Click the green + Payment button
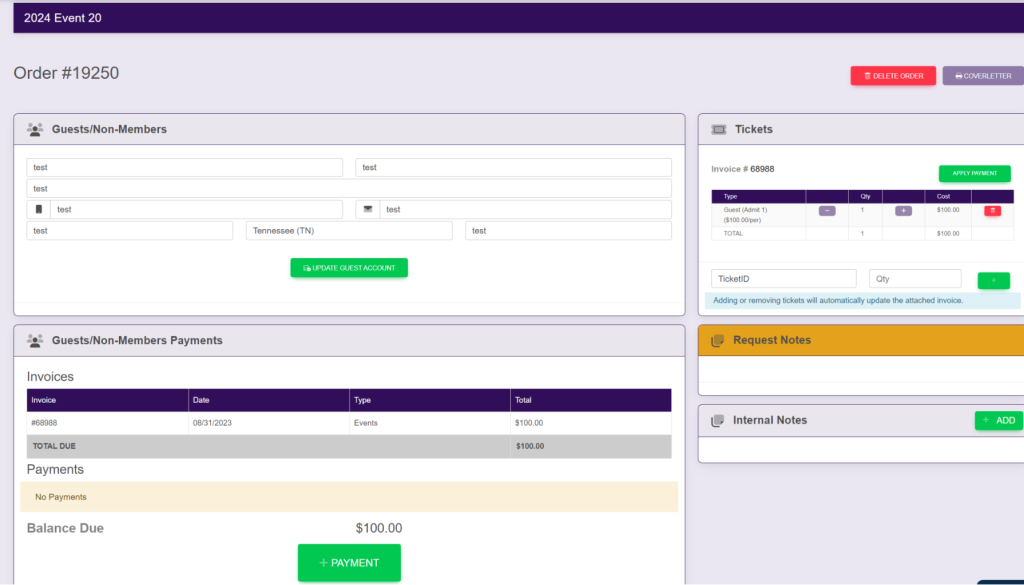1024x585 pixels. click(349, 563)
